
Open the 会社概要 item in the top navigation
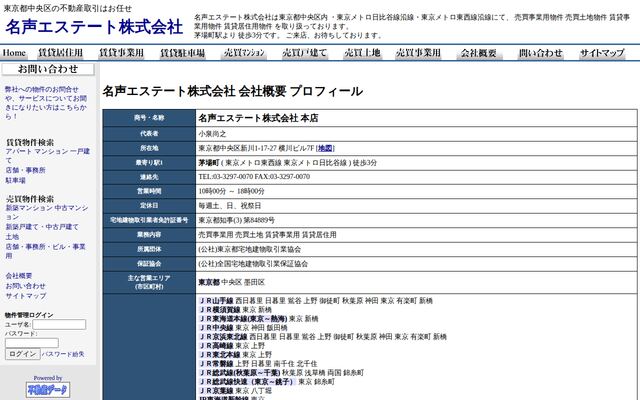(x=479, y=53)
